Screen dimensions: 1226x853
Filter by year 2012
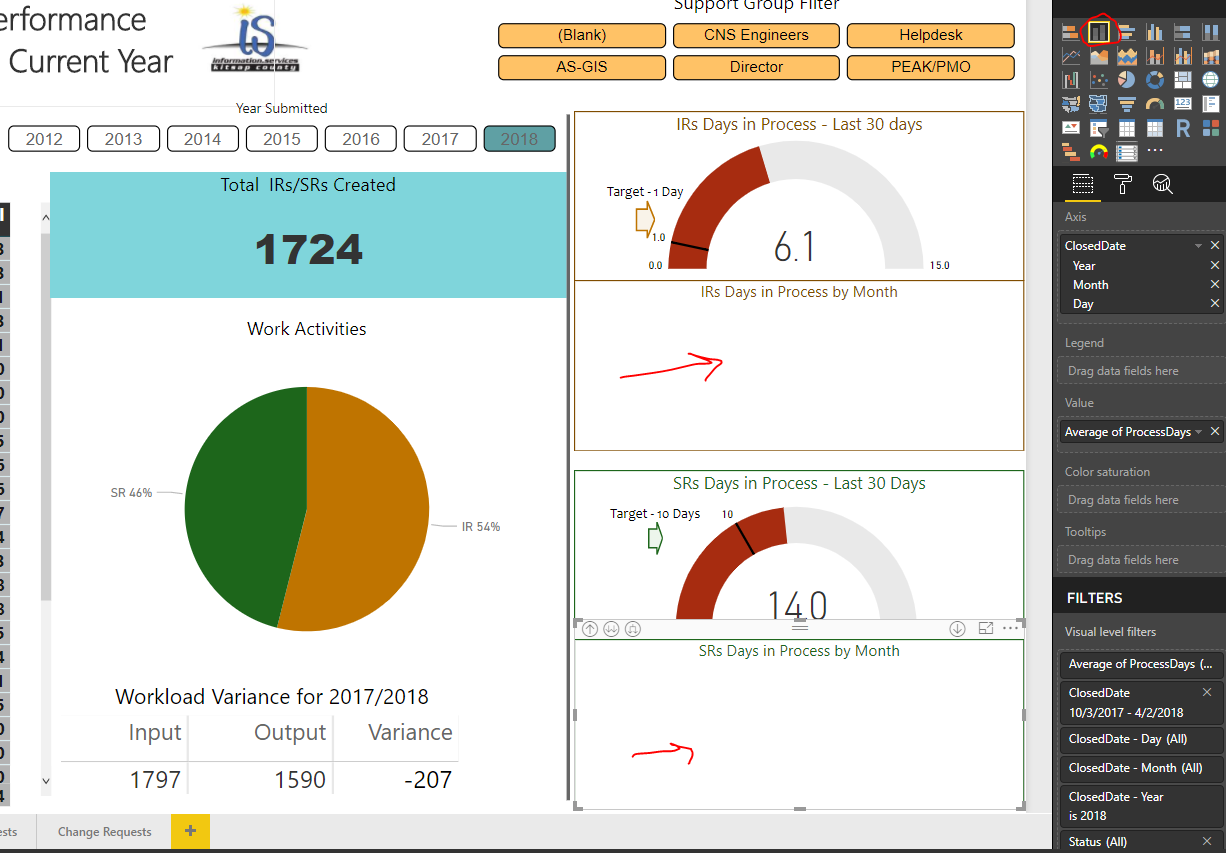pos(44,139)
